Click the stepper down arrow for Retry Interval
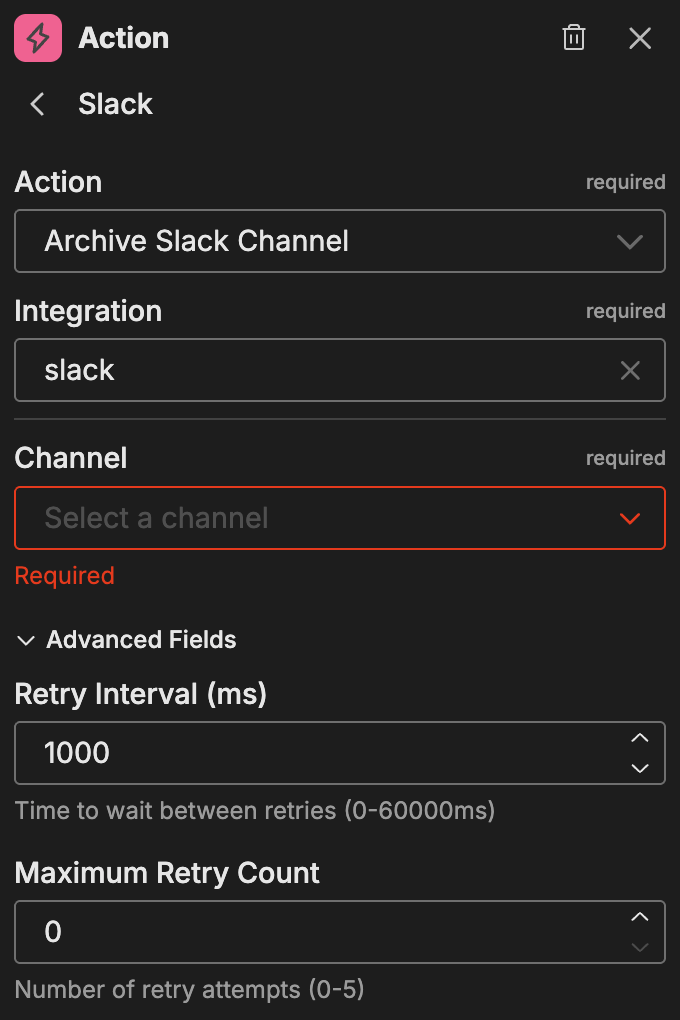 pyautogui.click(x=641, y=767)
